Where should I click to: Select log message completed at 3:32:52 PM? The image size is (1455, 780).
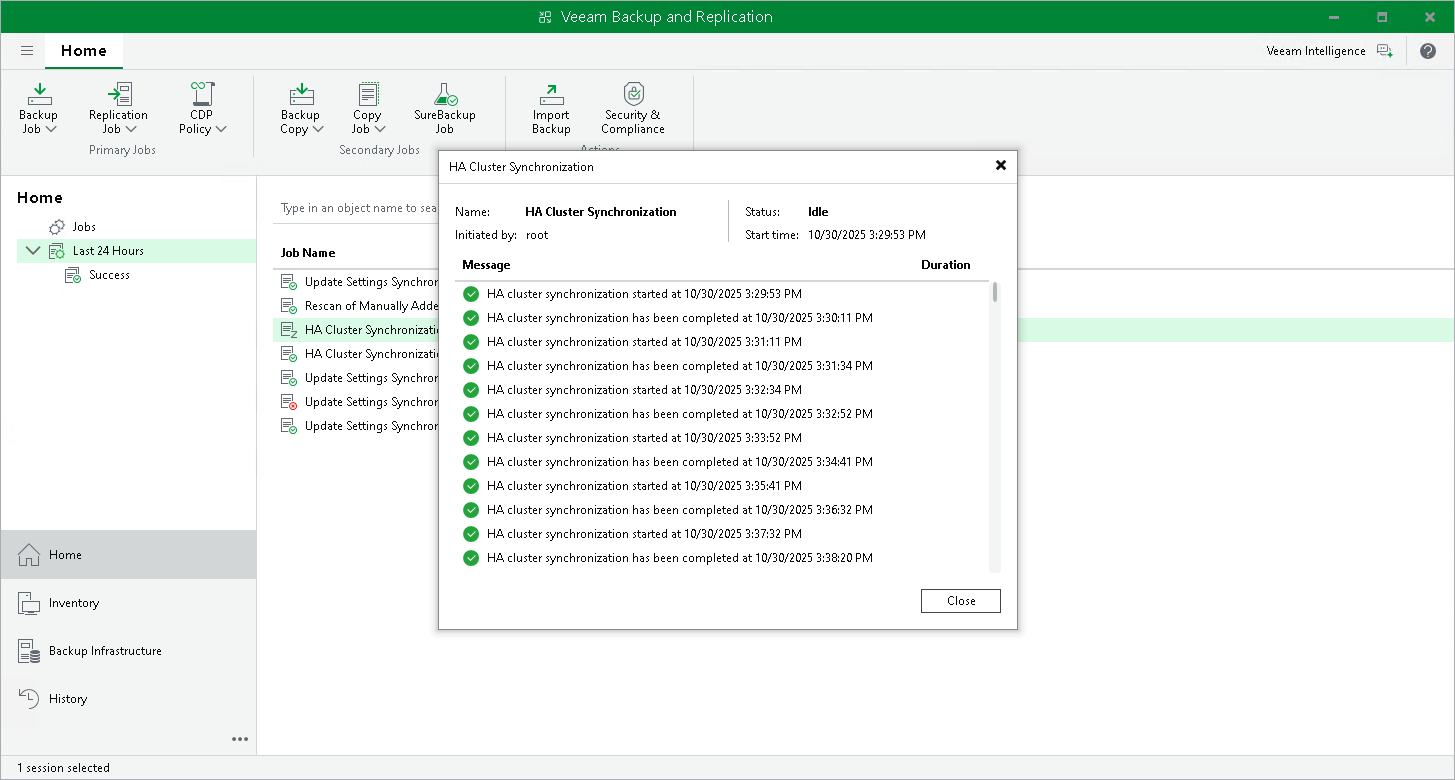point(680,414)
